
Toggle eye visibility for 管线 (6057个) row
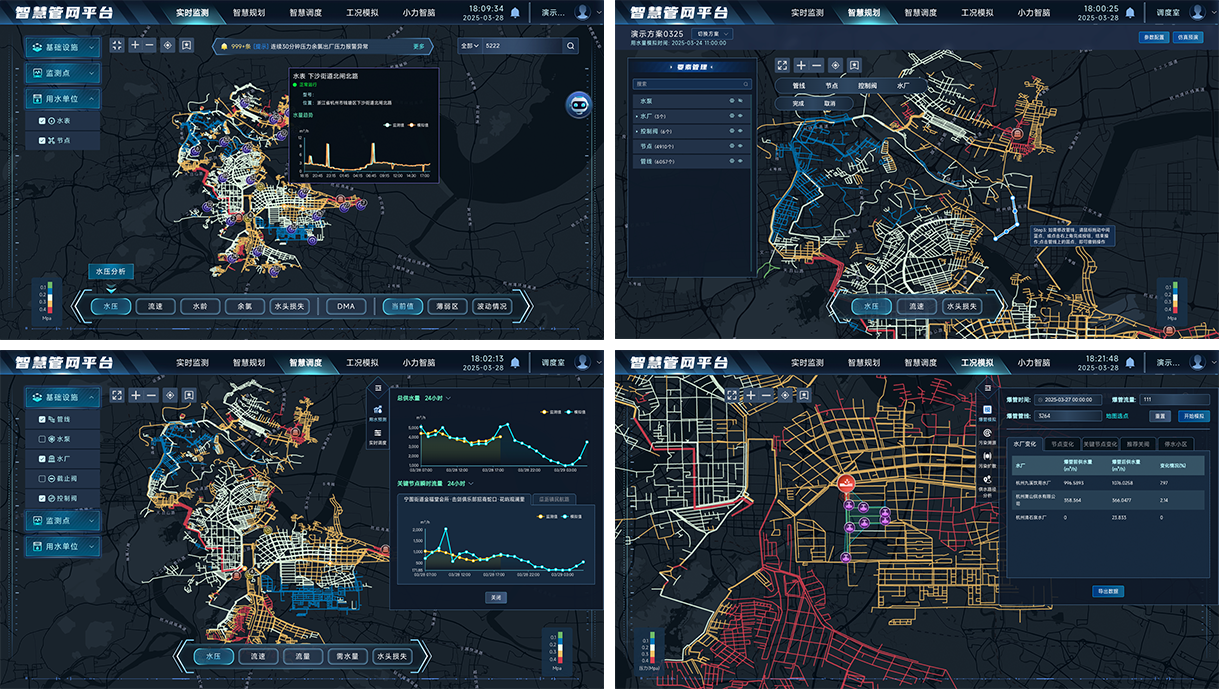pyautogui.click(x=741, y=161)
